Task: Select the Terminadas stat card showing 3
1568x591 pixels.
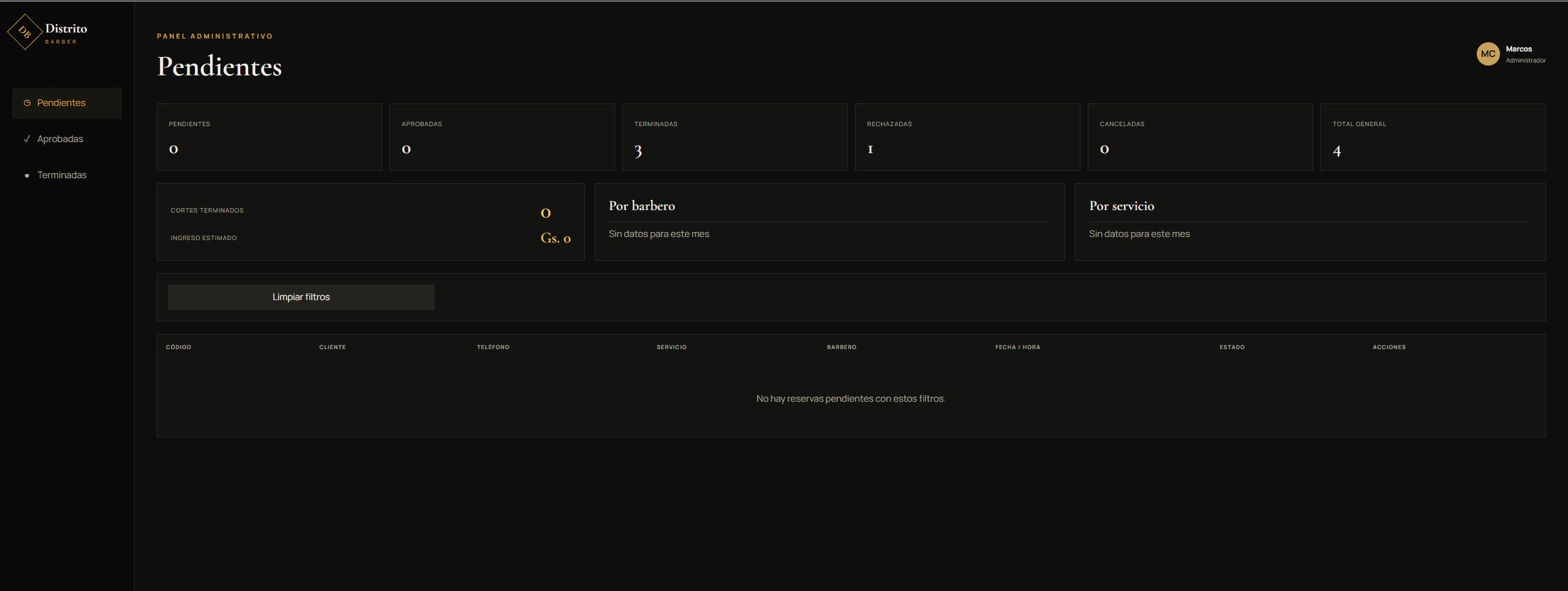Action: (x=735, y=137)
